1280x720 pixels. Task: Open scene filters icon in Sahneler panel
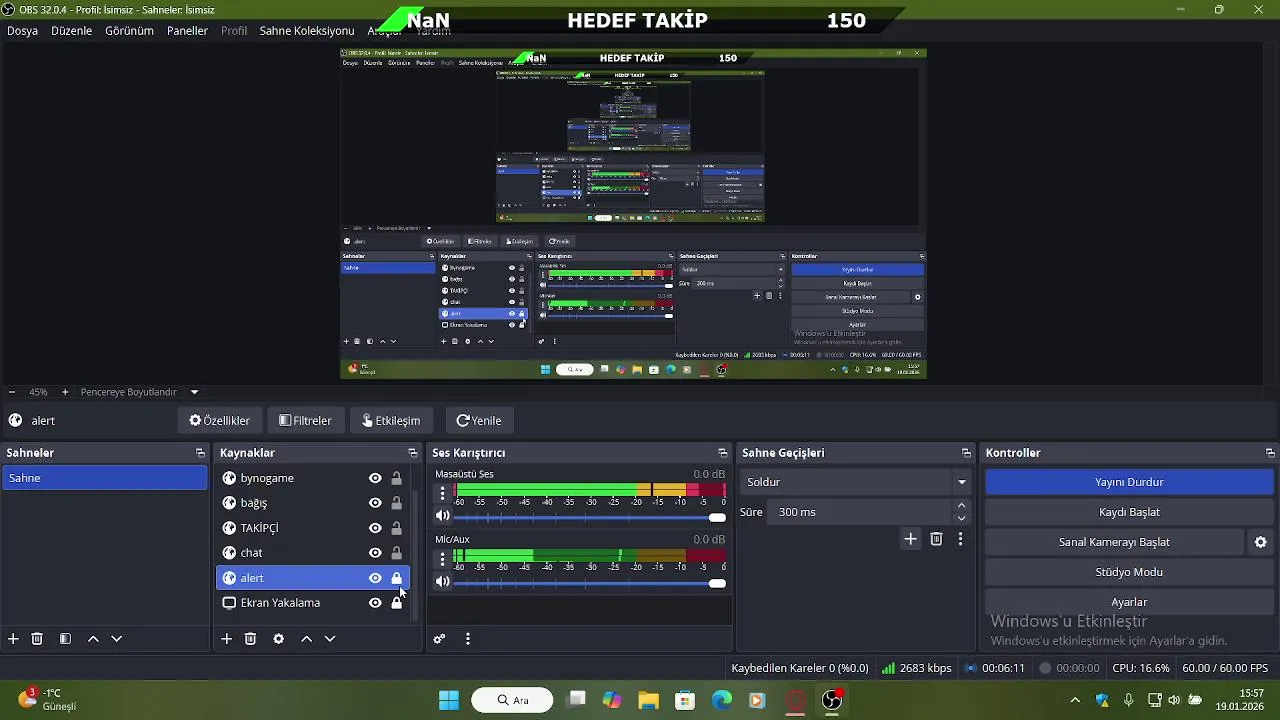click(65, 639)
